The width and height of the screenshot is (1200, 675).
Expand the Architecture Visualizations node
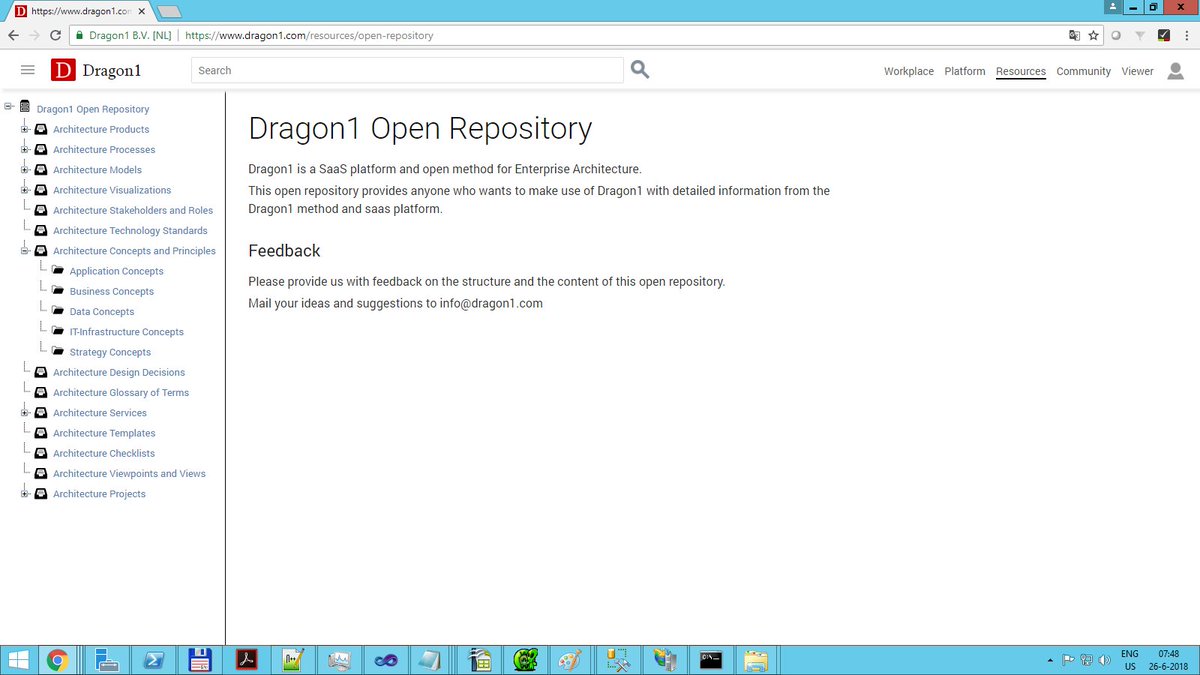[25, 190]
